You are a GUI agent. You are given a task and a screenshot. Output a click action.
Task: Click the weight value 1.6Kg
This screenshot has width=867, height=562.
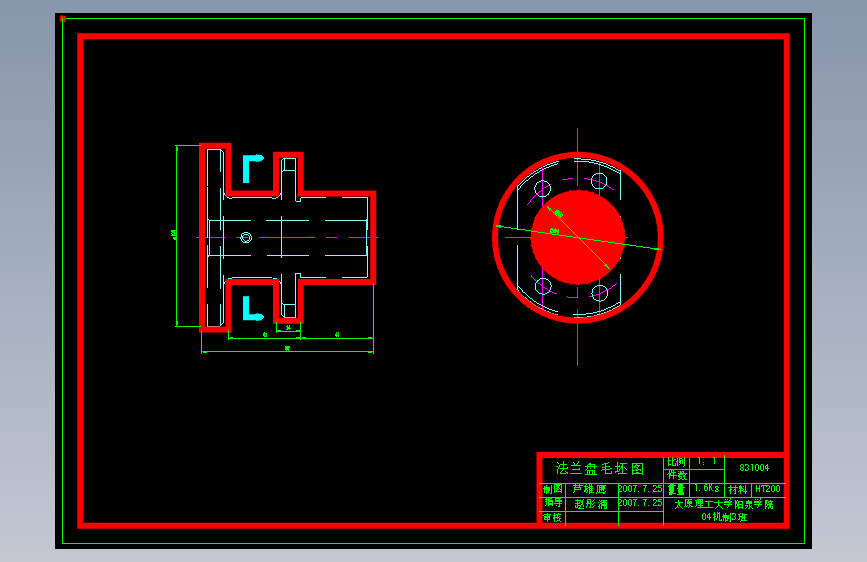click(x=707, y=488)
